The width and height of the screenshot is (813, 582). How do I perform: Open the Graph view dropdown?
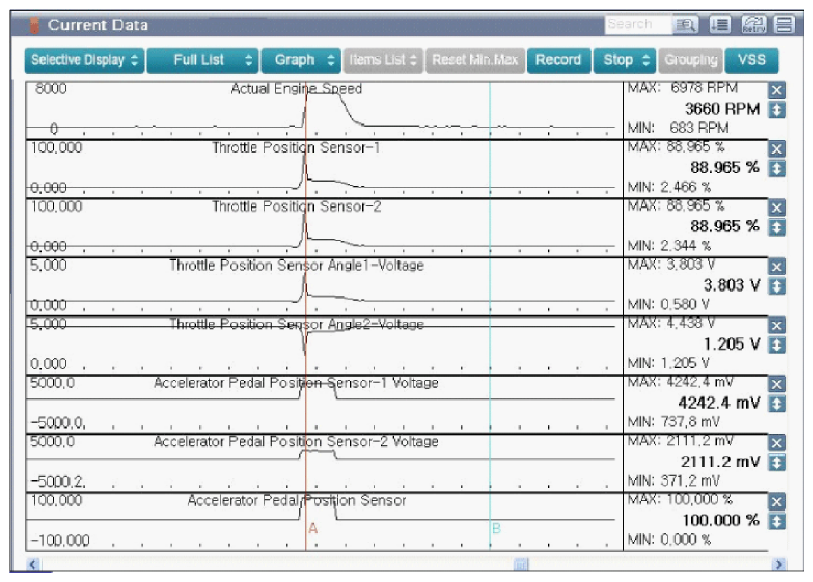click(301, 60)
